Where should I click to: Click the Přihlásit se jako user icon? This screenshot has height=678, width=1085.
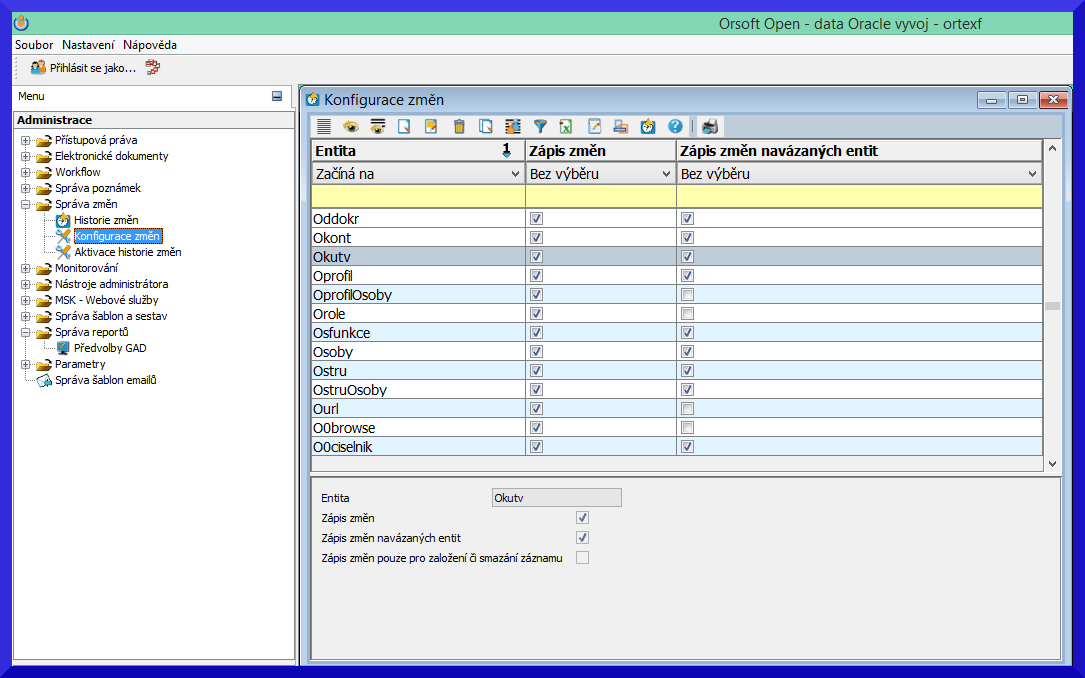pyautogui.click(x=38, y=68)
